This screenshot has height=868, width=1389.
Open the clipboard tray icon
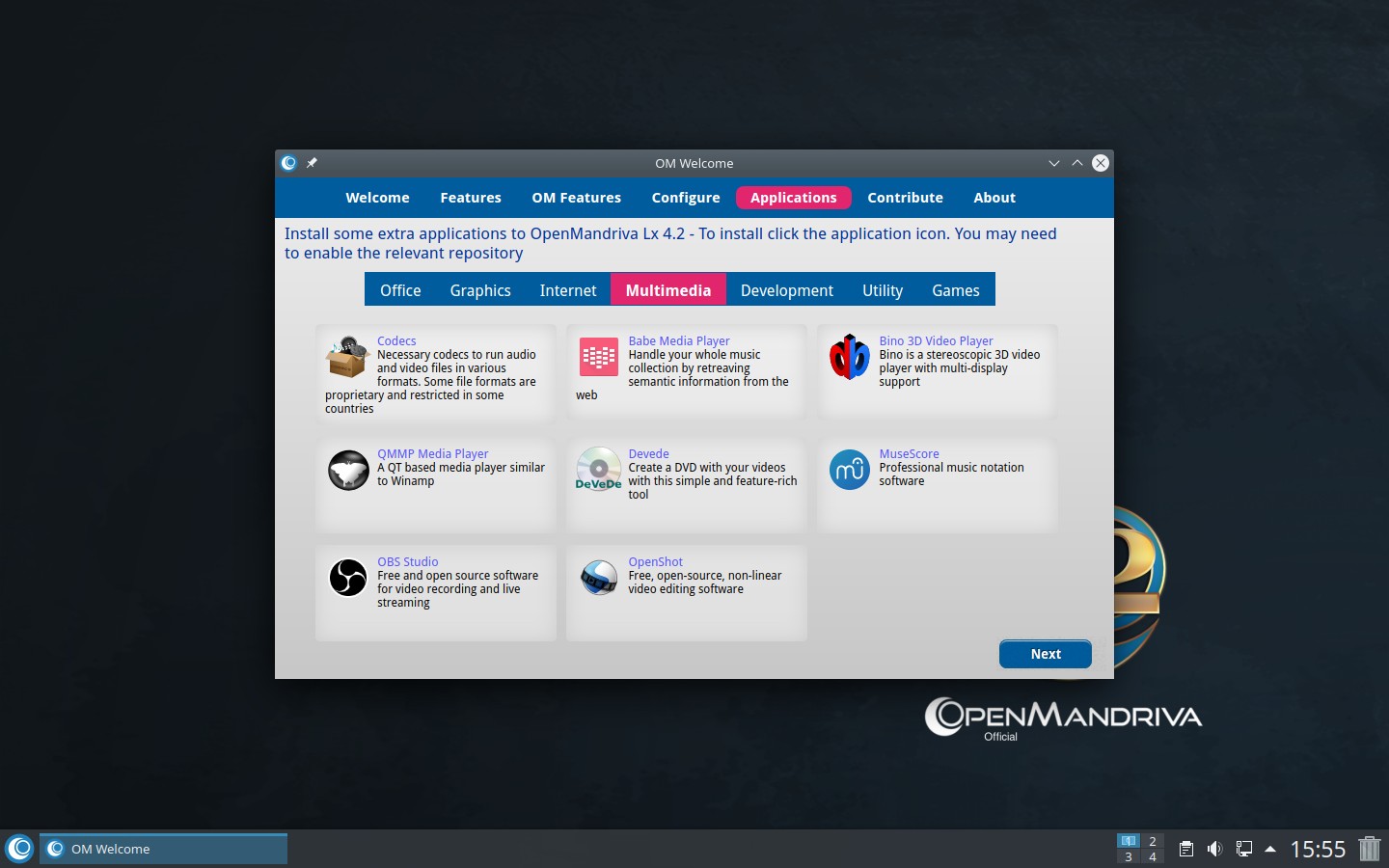tap(1186, 849)
